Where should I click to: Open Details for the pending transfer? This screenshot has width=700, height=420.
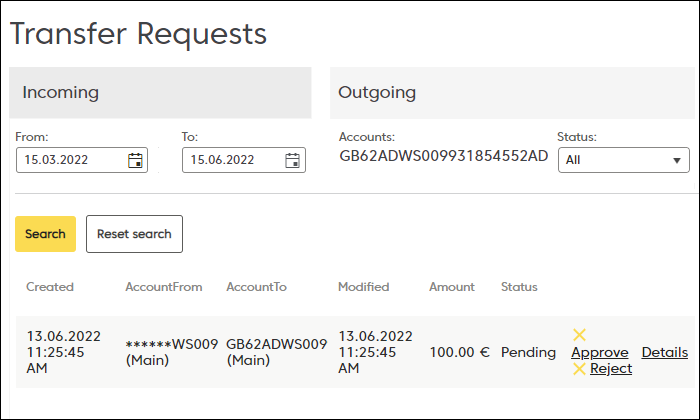tap(664, 352)
